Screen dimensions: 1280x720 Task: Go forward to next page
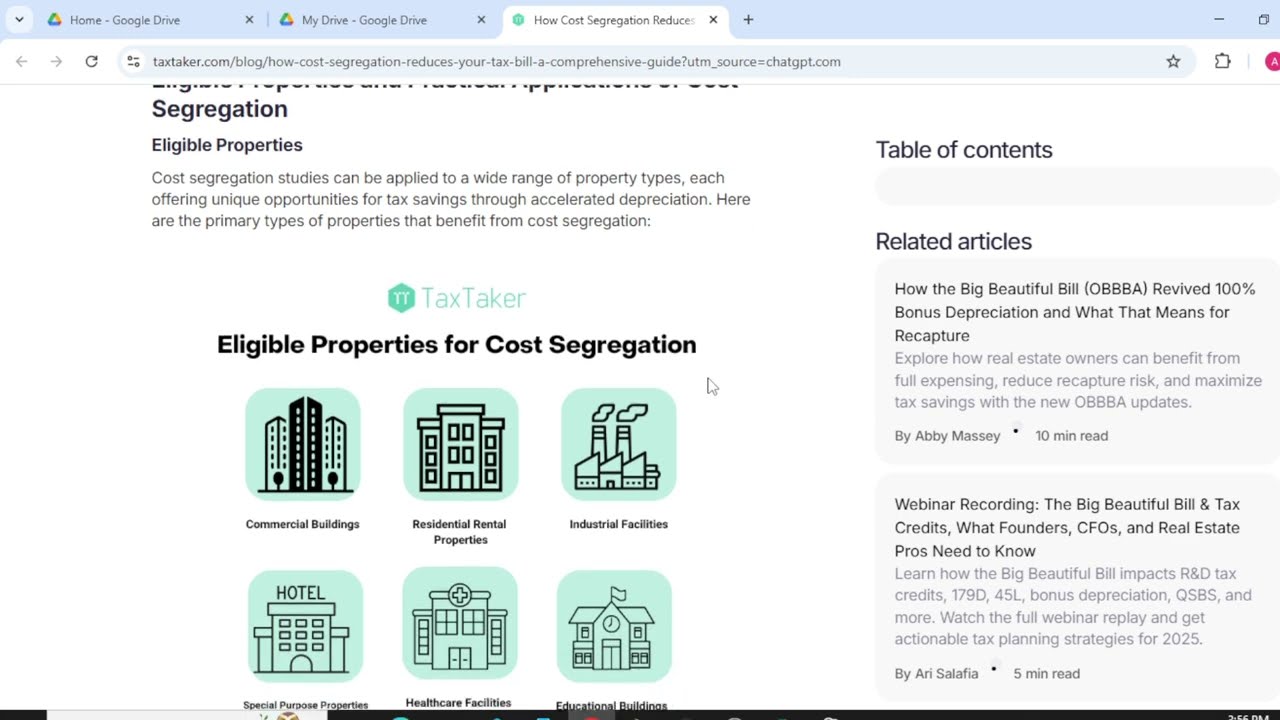click(56, 62)
